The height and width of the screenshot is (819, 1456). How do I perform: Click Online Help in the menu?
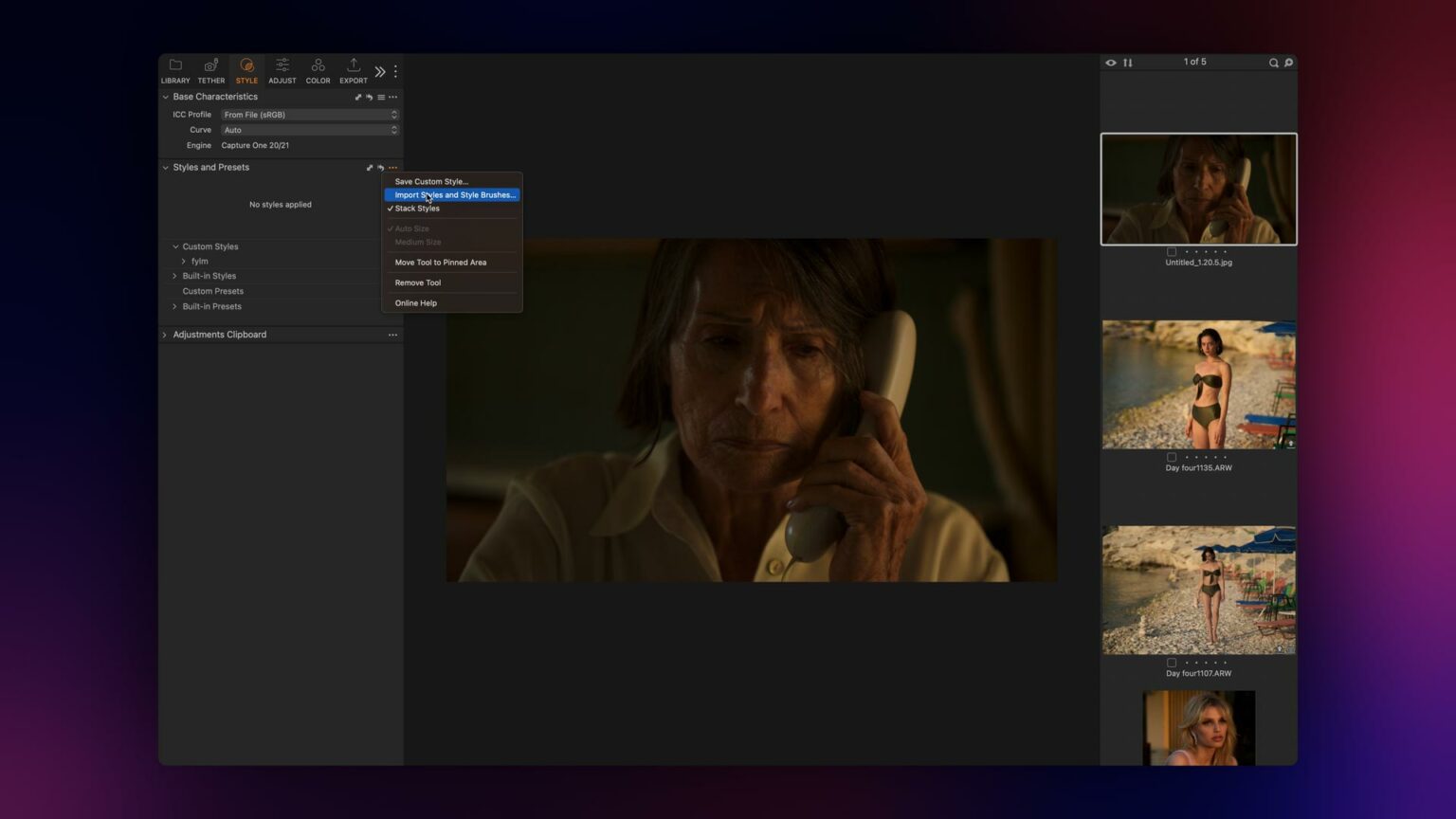[x=415, y=302]
